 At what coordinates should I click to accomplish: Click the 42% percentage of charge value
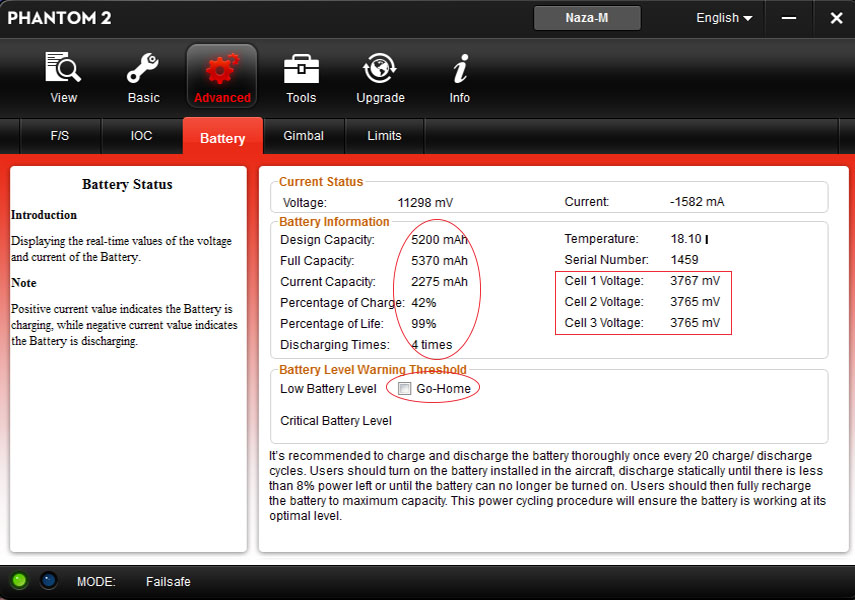[424, 303]
